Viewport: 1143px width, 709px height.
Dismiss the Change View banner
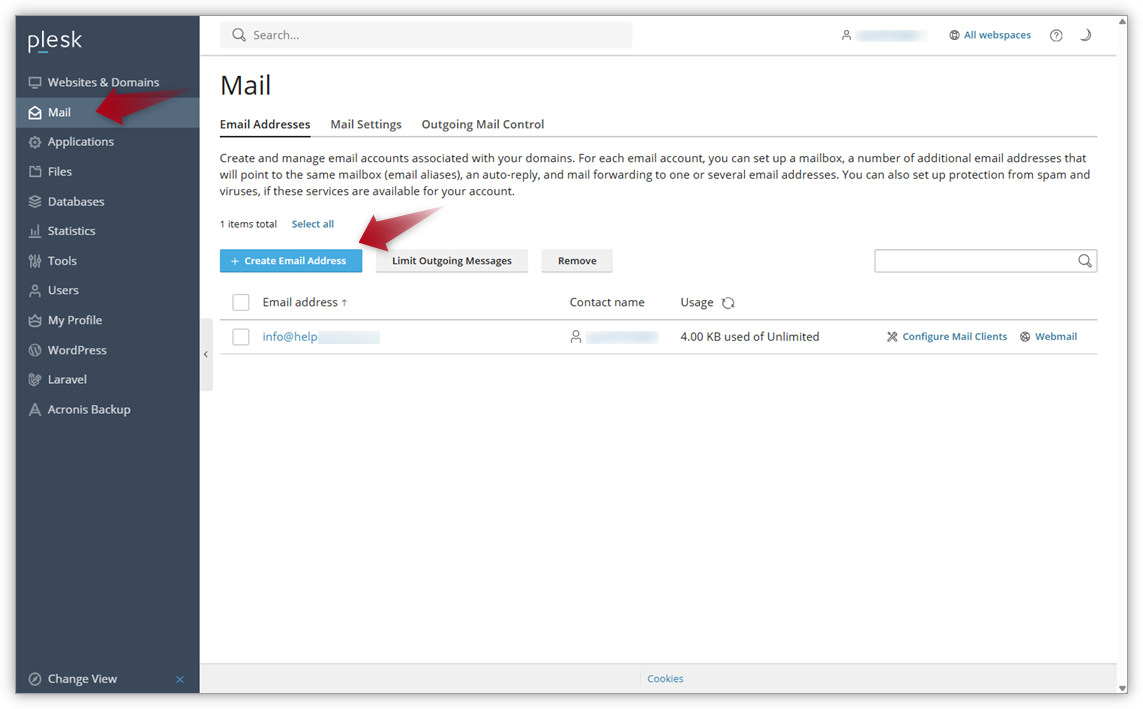tap(180, 679)
